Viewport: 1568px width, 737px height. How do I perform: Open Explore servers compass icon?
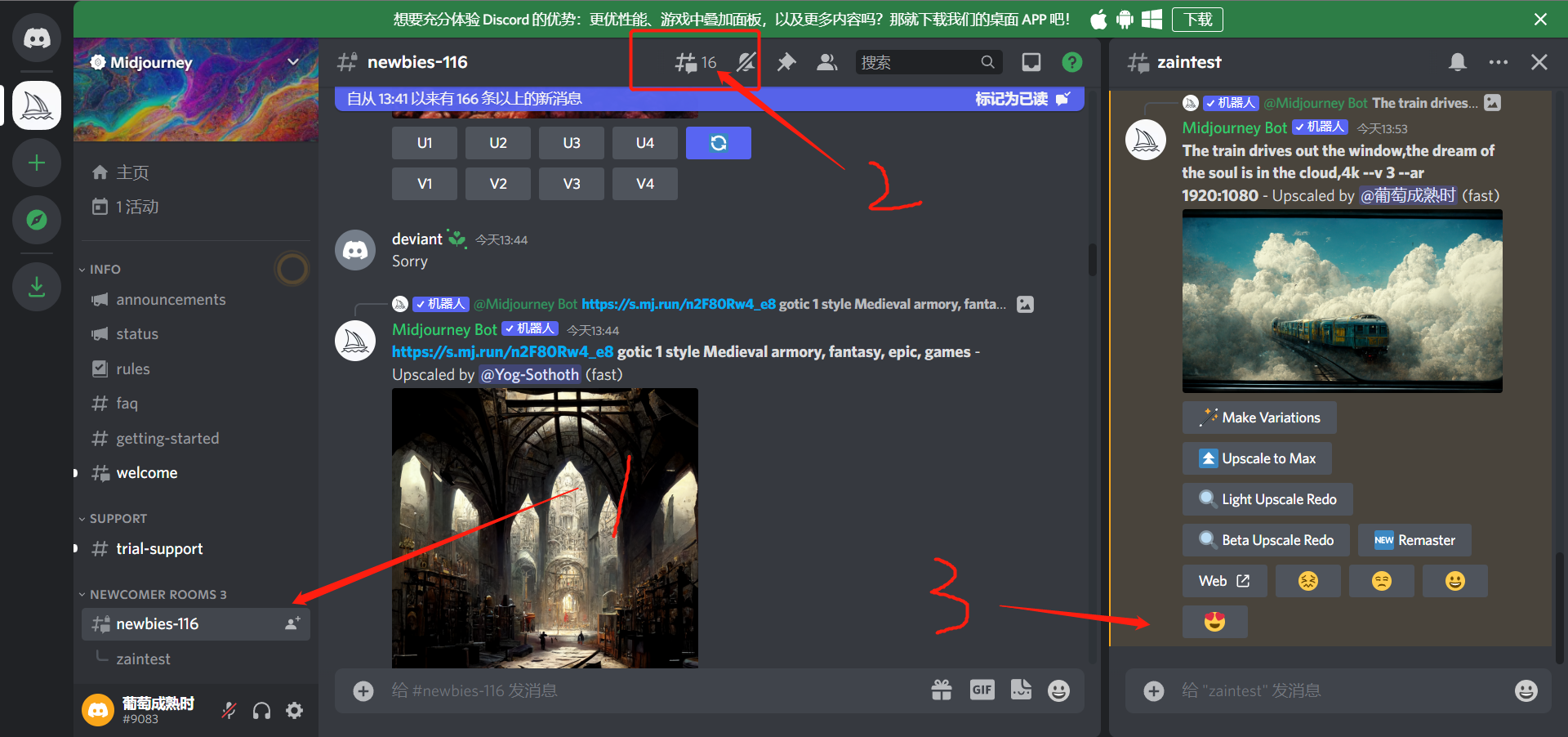click(x=37, y=220)
